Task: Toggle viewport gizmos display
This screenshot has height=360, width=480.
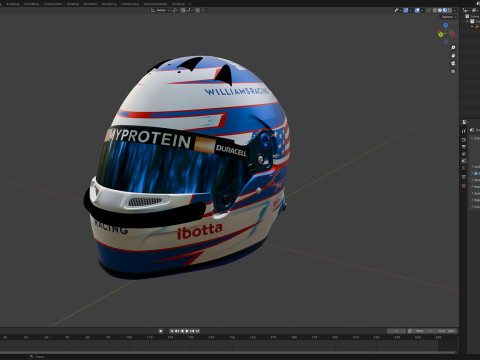Action: click(406, 10)
